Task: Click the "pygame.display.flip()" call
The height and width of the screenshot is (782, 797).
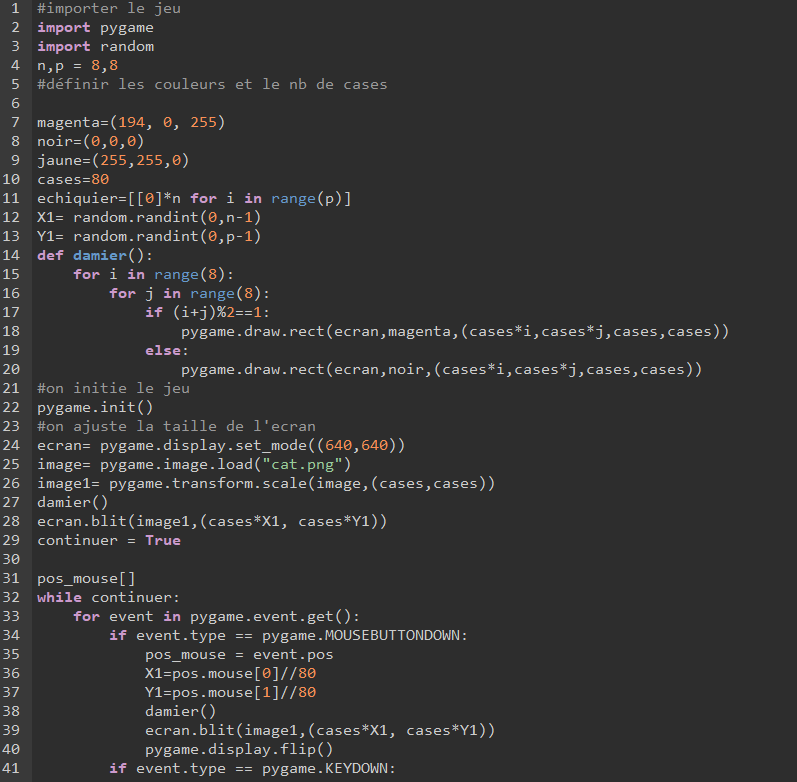Action: [239, 750]
